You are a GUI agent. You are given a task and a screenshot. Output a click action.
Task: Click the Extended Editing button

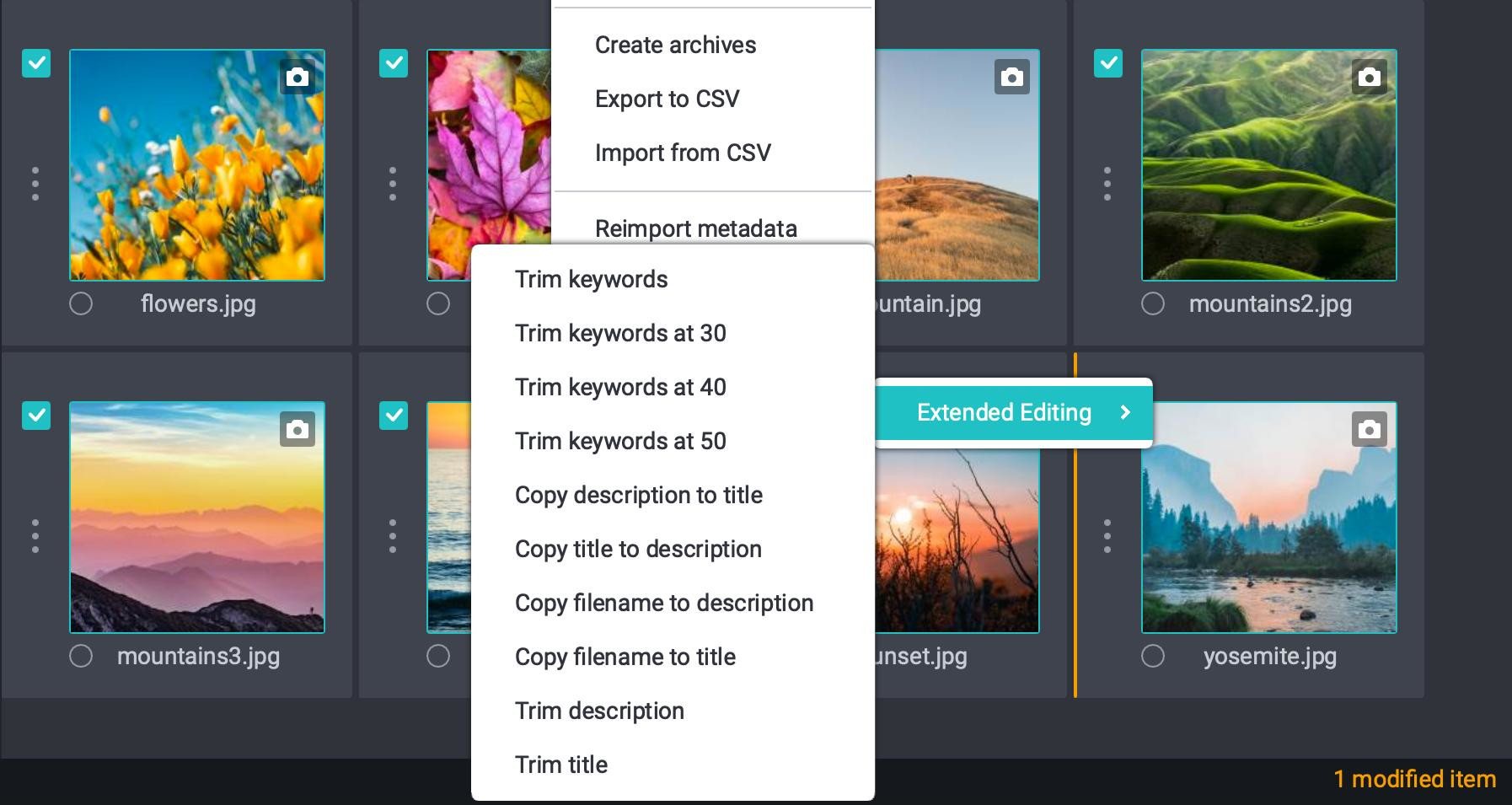[x=1004, y=413]
